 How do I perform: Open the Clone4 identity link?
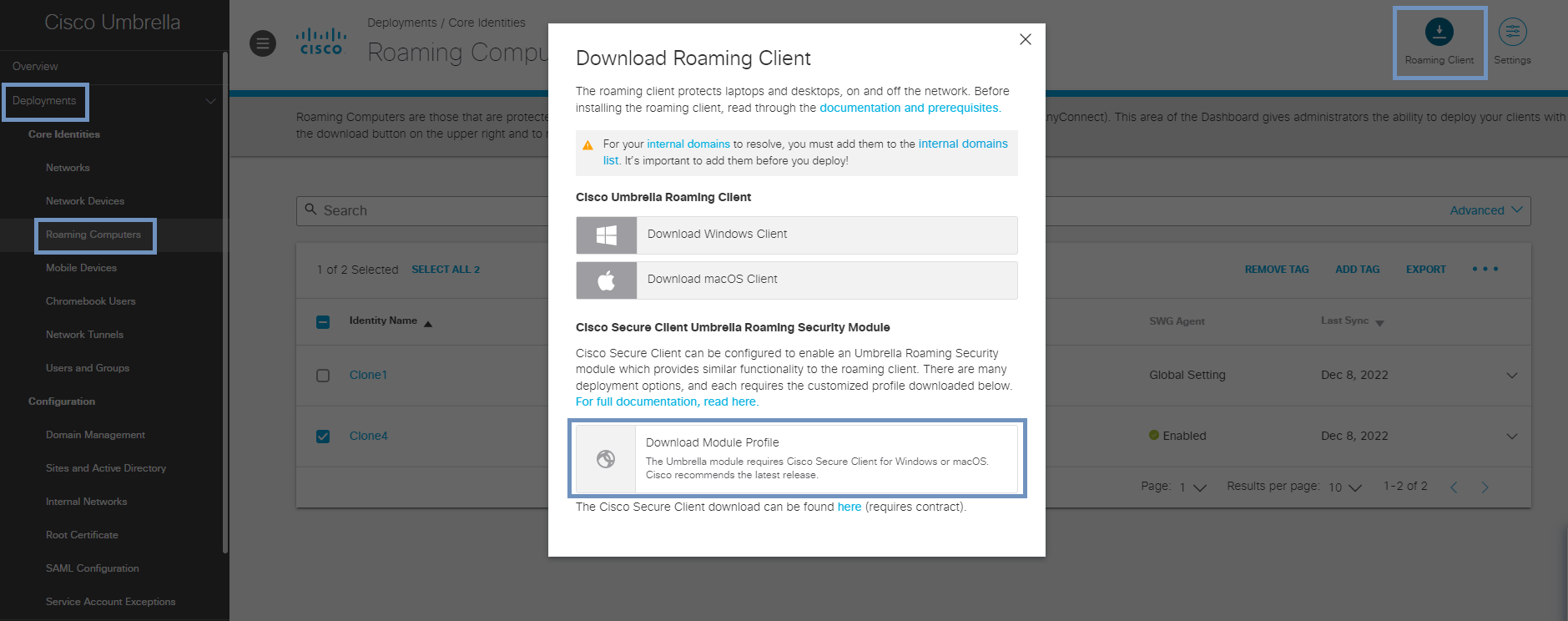click(x=368, y=436)
